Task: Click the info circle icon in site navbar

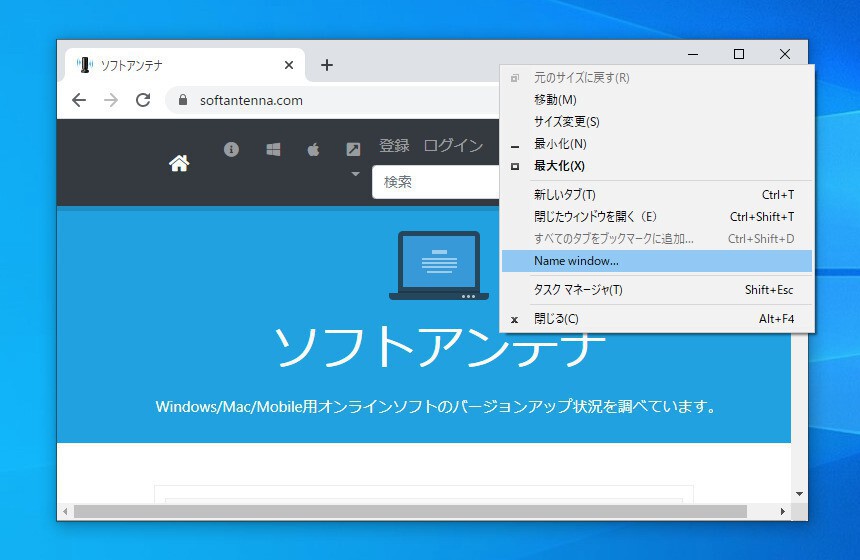Action: point(231,149)
